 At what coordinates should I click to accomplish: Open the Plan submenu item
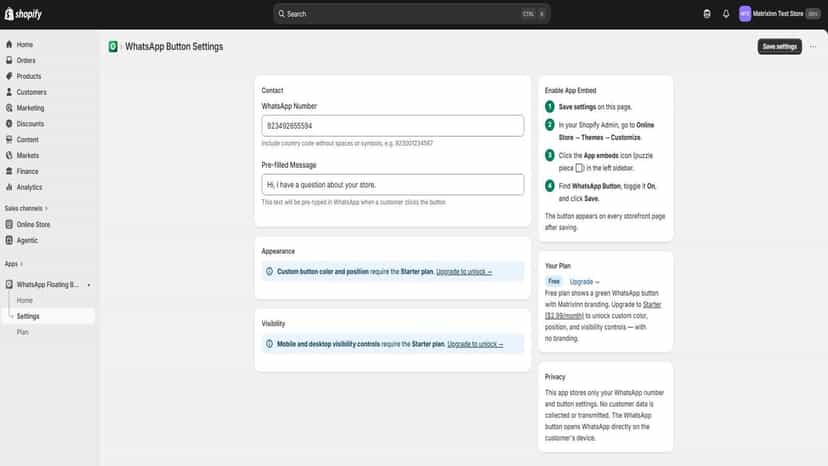click(23, 332)
